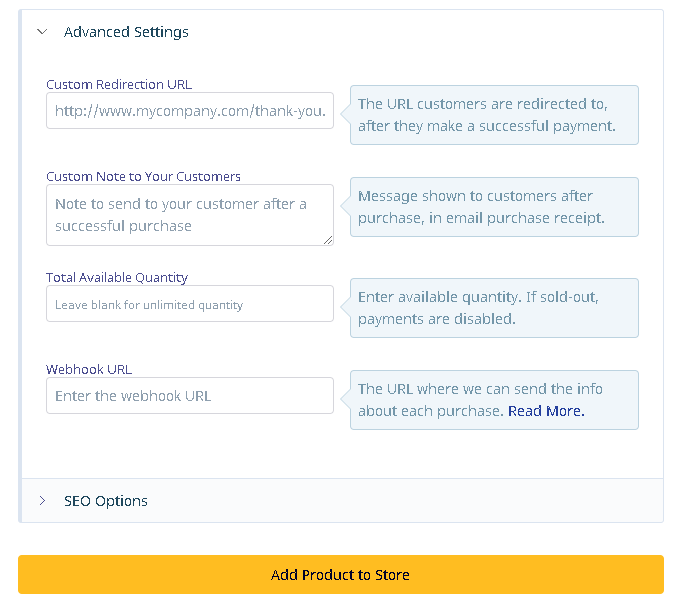Click the Add Product to Store button
The height and width of the screenshot is (607, 685).
pos(341,575)
